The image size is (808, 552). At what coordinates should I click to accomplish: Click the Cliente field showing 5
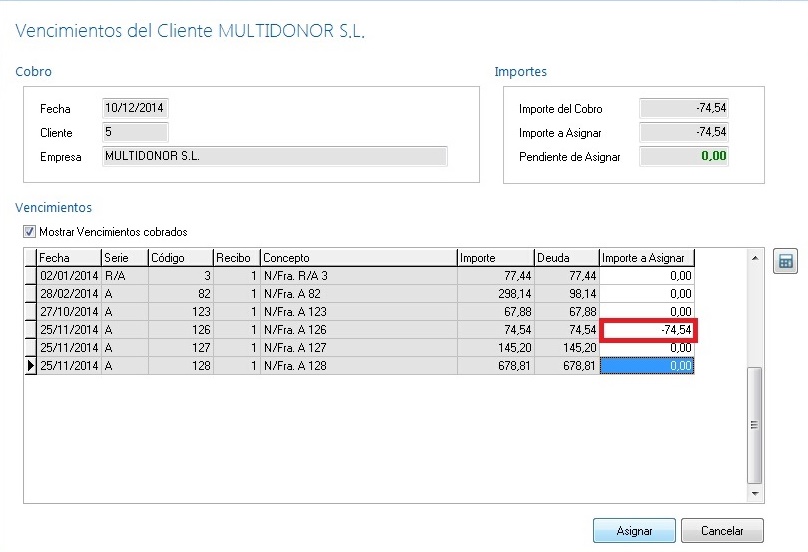pos(135,132)
